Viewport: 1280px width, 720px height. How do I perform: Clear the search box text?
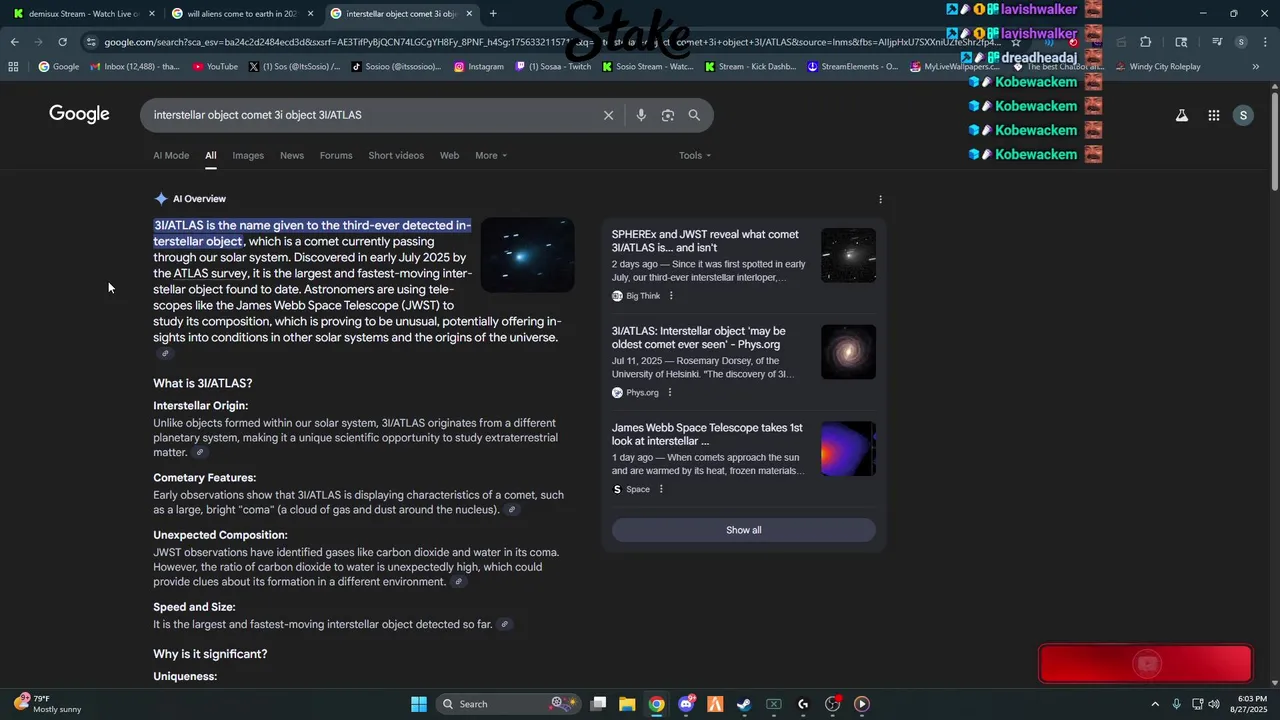coord(608,115)
